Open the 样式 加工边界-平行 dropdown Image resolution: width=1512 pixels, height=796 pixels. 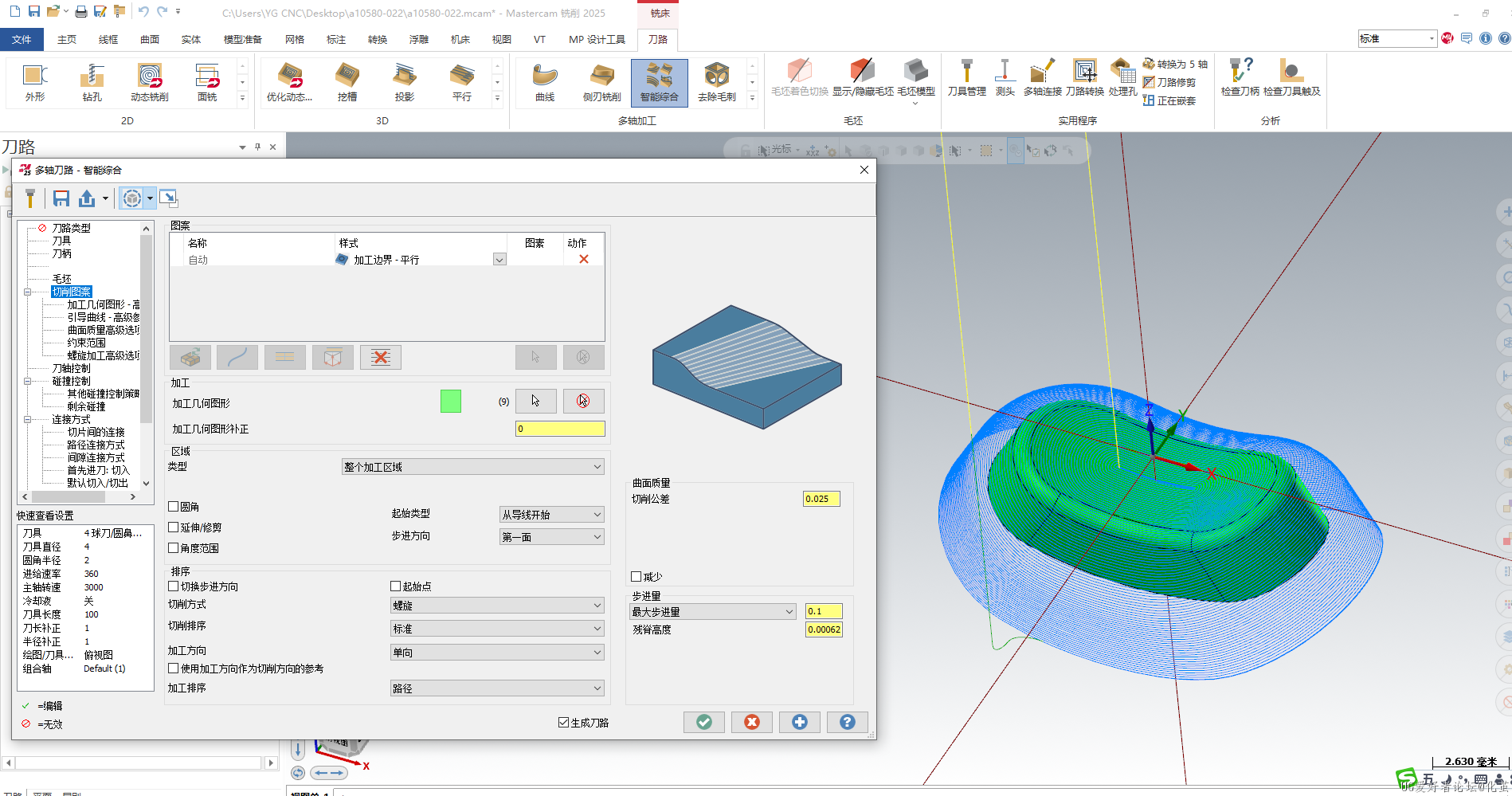click(x=499, y=260)
